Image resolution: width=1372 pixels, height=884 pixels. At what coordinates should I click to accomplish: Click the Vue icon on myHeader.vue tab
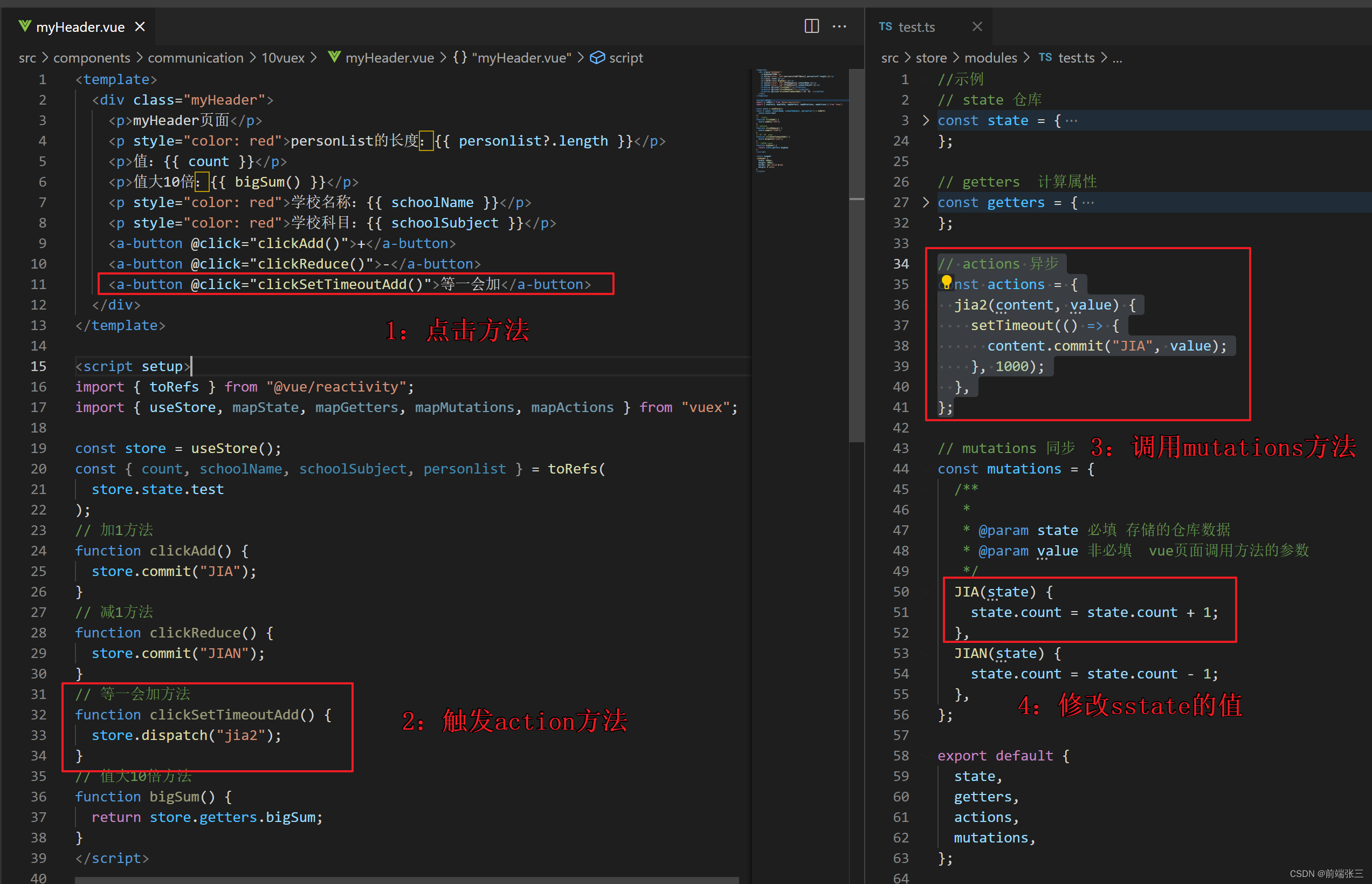tap(25, 26)
